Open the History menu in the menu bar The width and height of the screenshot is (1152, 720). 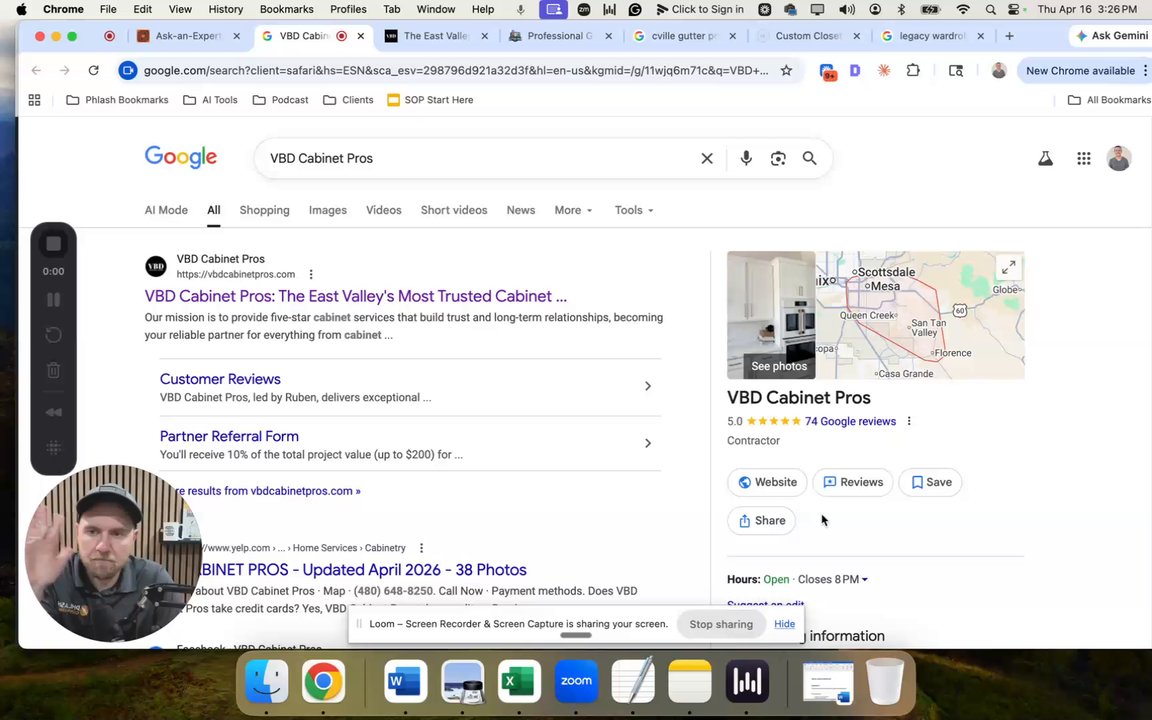[226, 10]
